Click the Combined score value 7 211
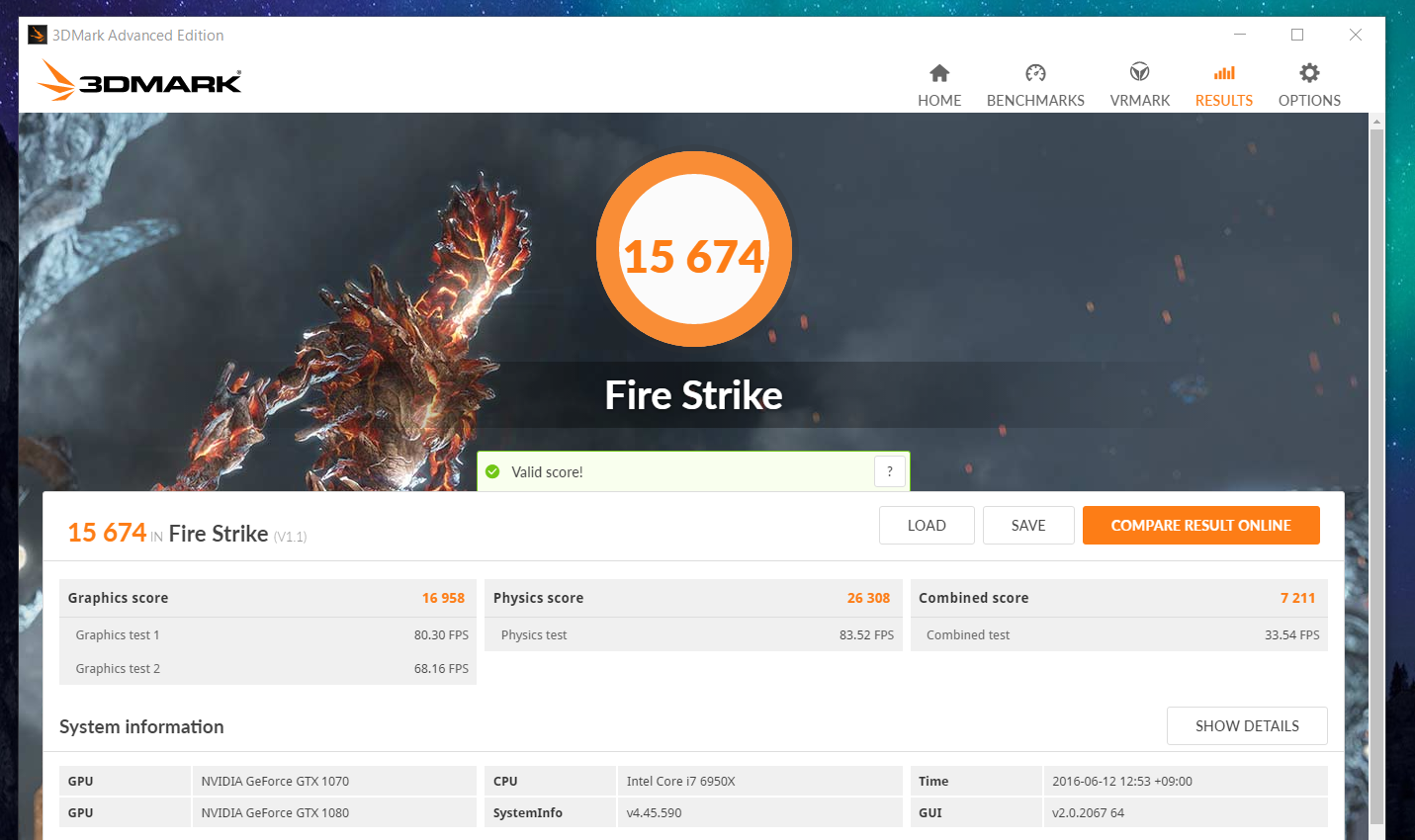This screenshot has height=840, width=1415. [x=1297, y=598]
